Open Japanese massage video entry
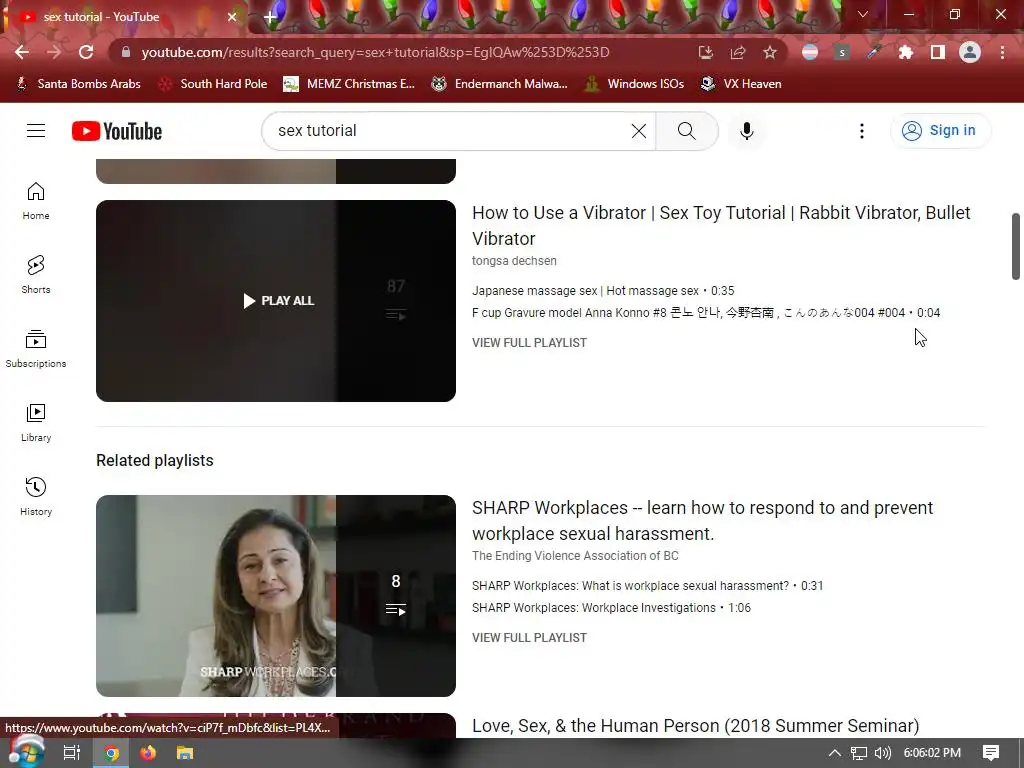The width and height of the screenshot is (1024, 768). coord(603,291)
